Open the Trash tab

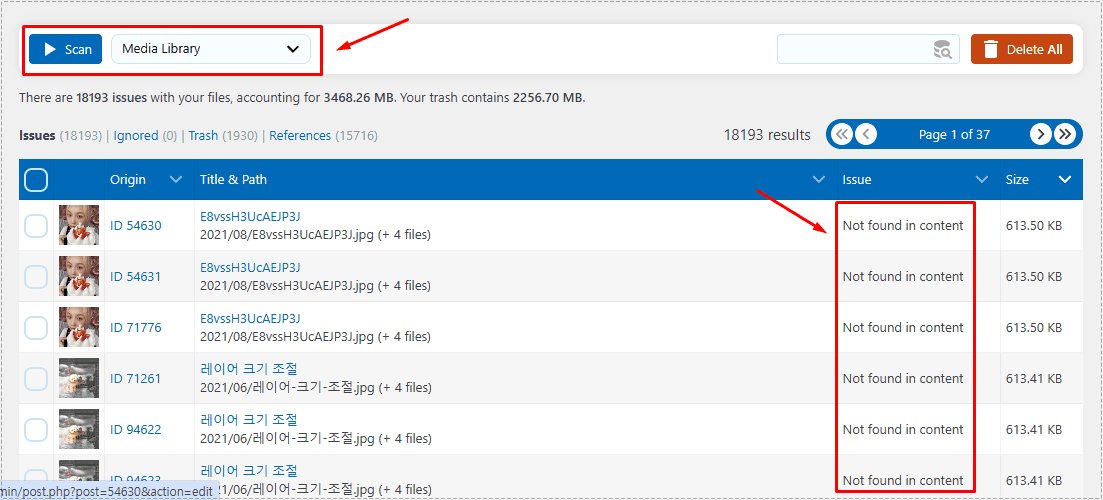pyautogui.click(x=203, y=136)
